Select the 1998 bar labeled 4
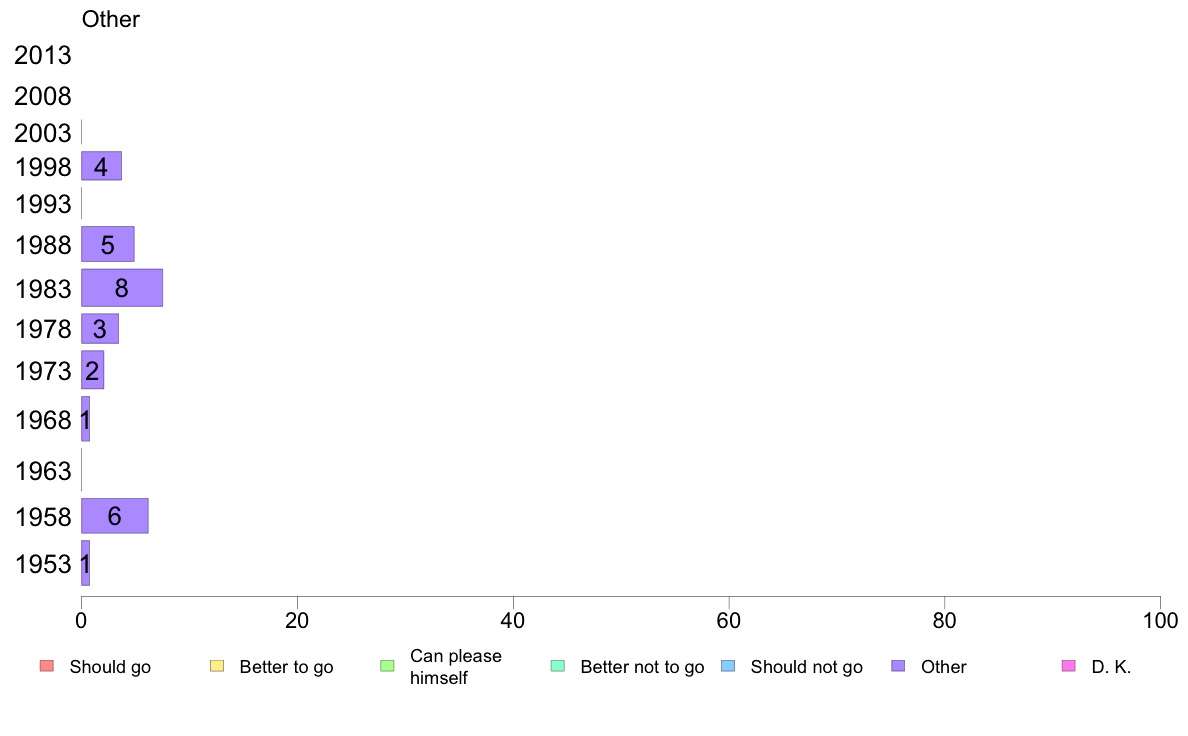 click(102, 166)
